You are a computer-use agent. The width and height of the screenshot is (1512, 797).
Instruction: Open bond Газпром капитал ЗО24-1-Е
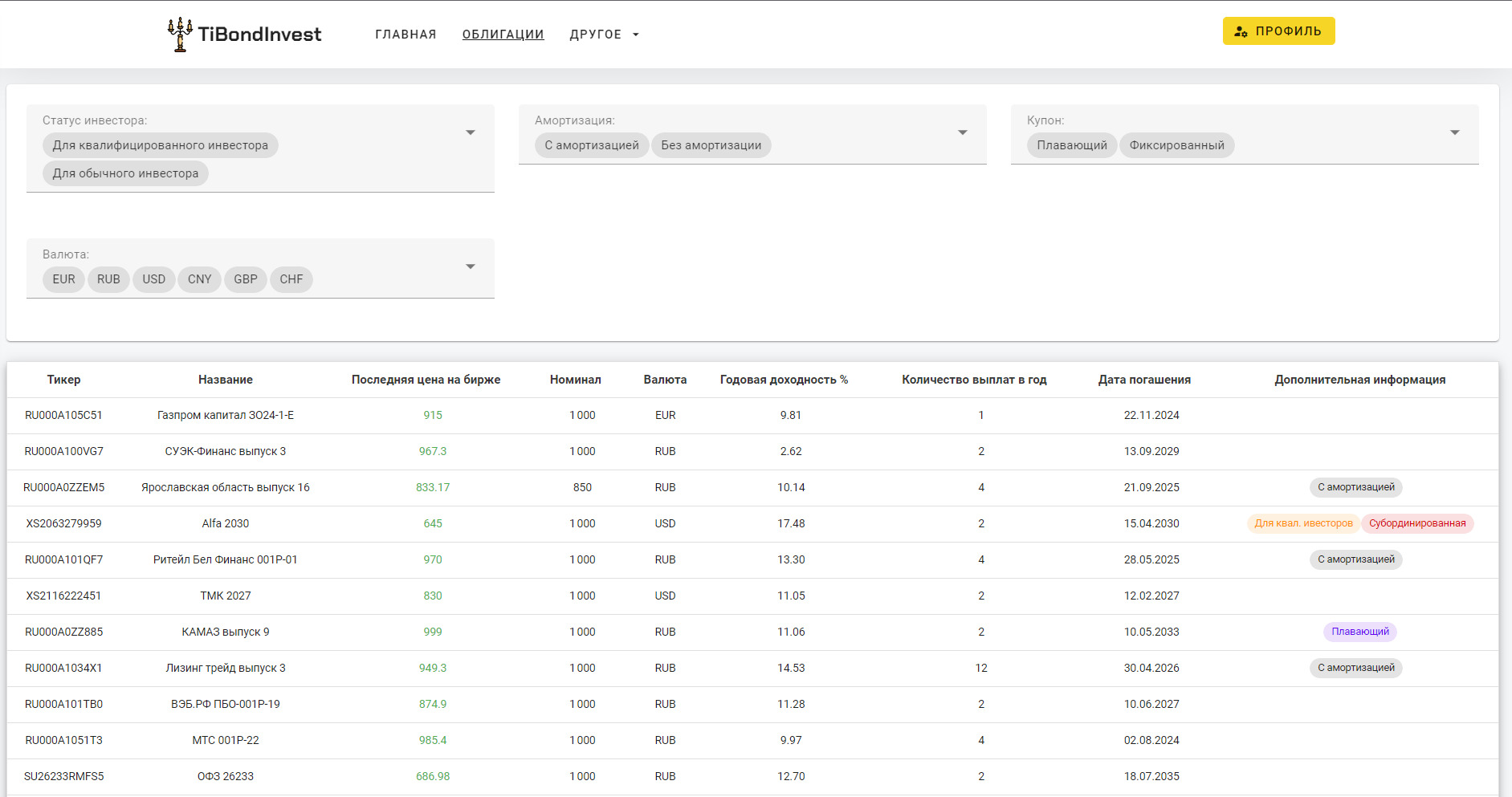click(x=226, y=416)
